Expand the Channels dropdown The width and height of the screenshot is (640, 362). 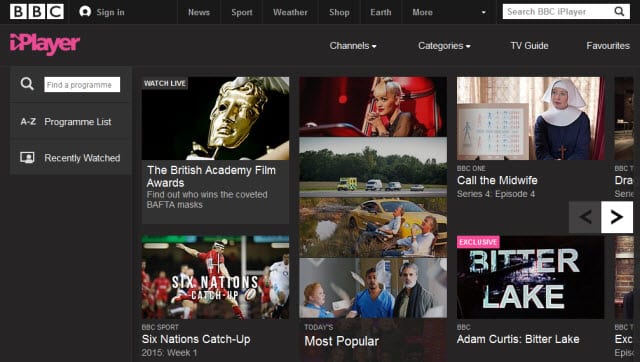(353, 46)
